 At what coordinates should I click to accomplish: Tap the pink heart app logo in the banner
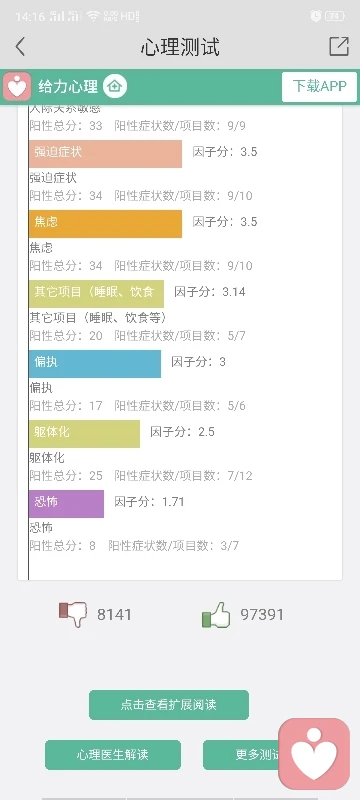click(x=17, y=86)
